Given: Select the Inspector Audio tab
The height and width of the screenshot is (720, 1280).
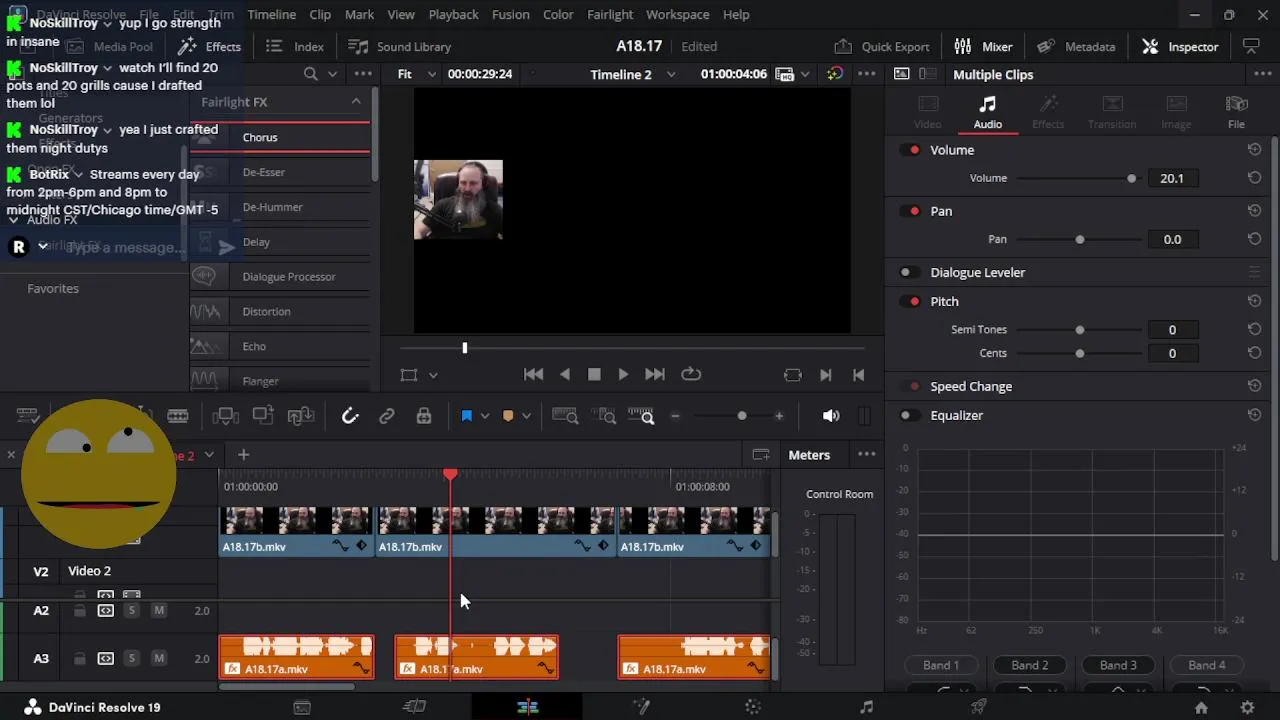Looking at the screenshot, I should [x=987, y=113].
